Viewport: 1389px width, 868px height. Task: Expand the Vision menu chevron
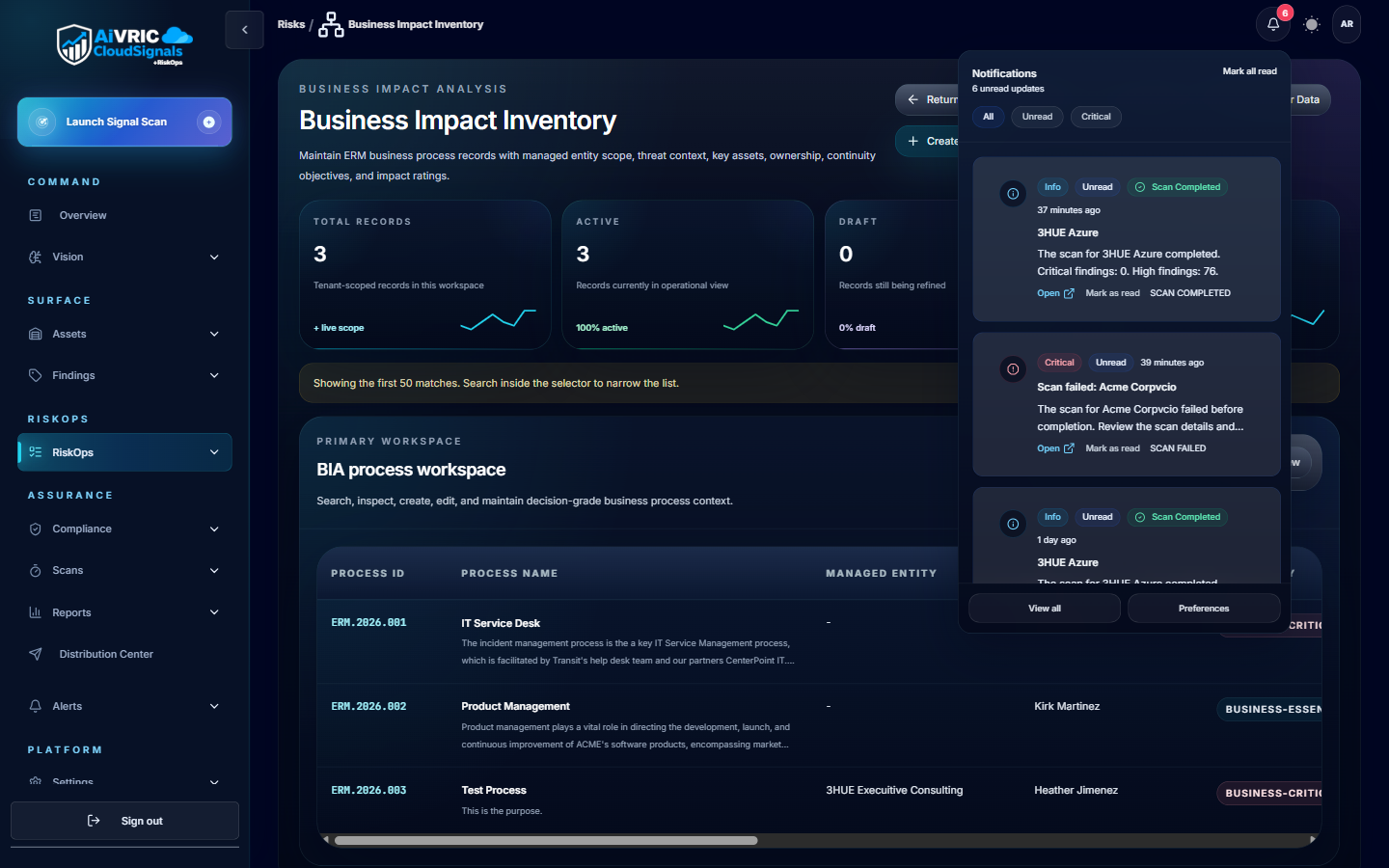click(x=214, y=257)
